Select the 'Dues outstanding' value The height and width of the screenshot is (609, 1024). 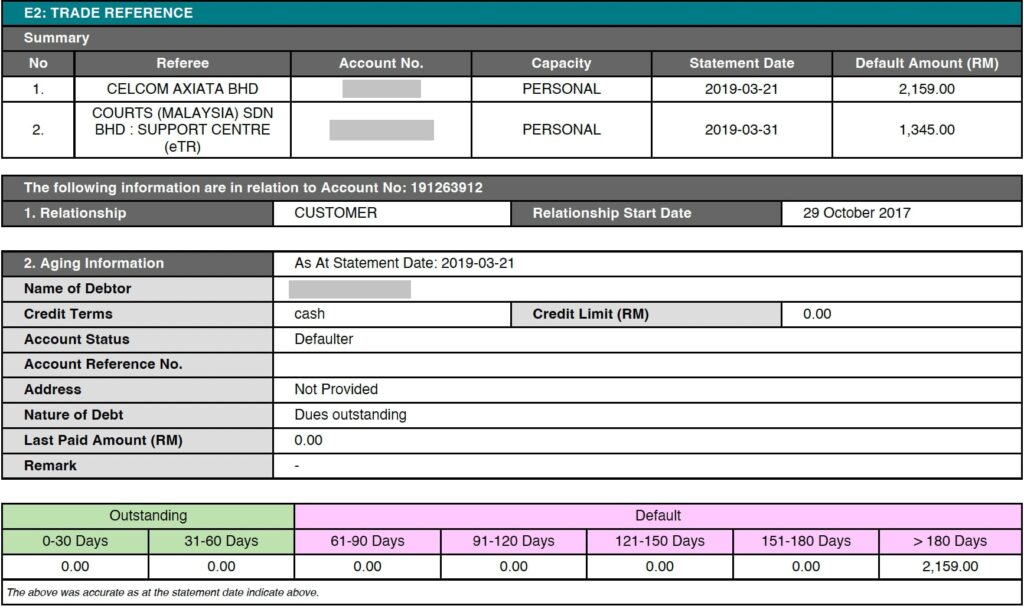coord(350,415)
